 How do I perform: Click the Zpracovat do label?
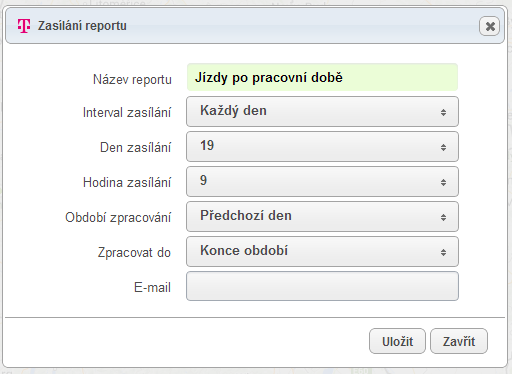pos(134,252)
